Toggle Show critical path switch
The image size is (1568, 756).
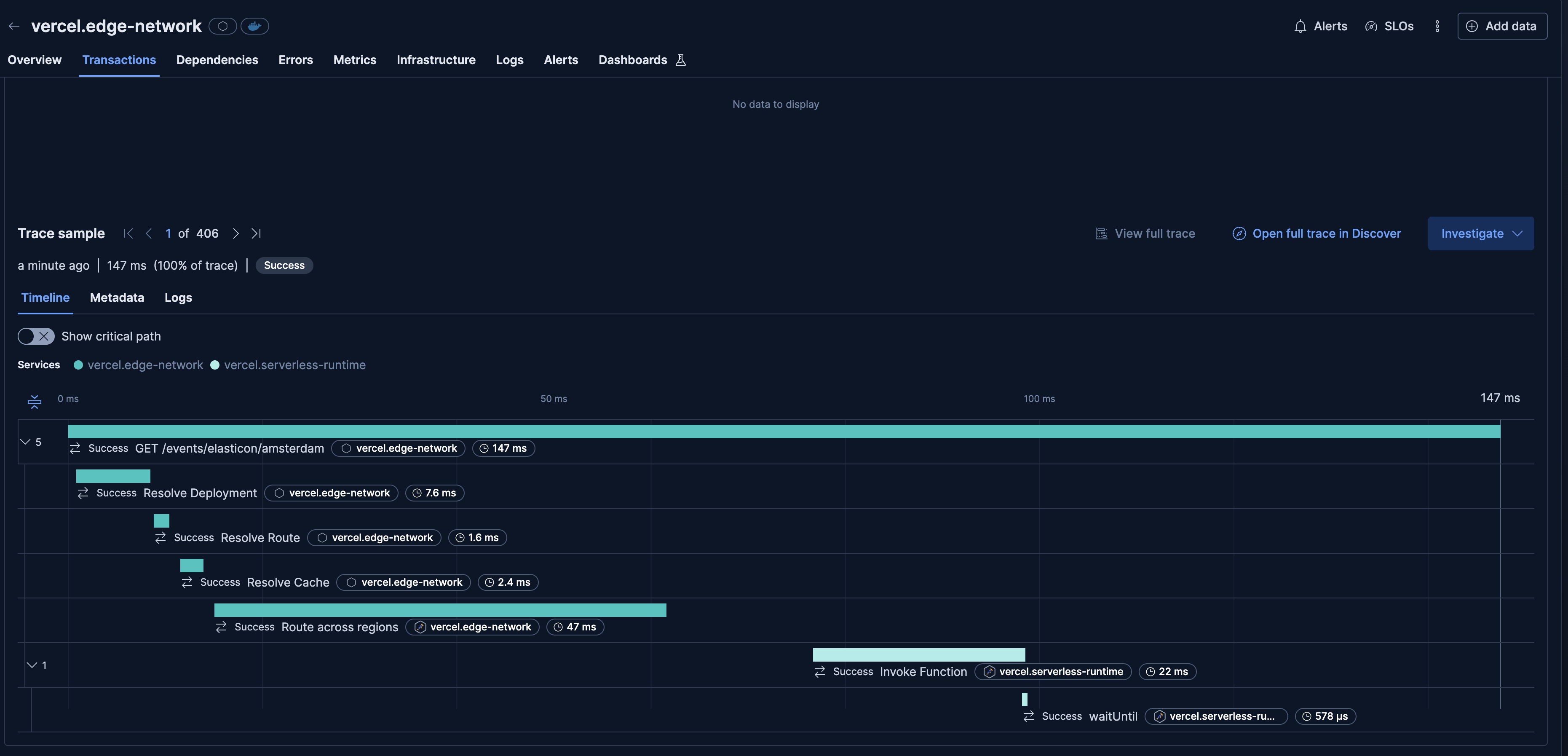pyautogui.click(x=36, y=337)
